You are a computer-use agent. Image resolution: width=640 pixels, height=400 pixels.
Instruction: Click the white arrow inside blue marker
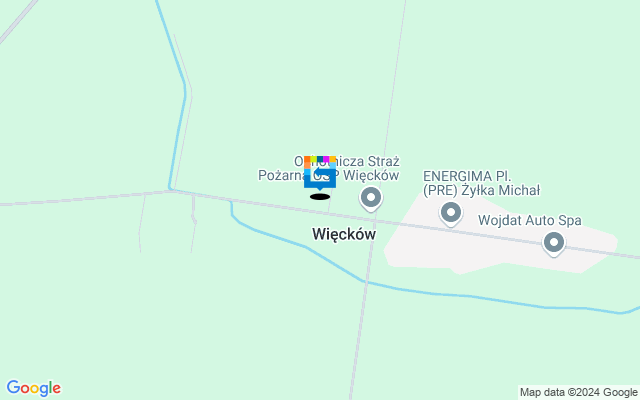[x=321, y=172]
